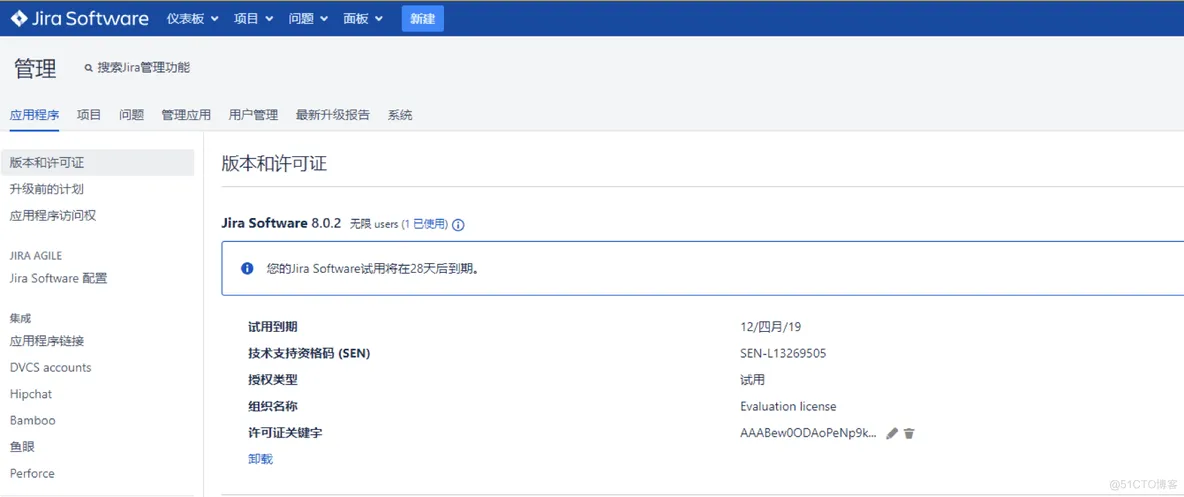Open Hipchat integration in sidebar
Viewport: 1184px width, 497px height.
[31, 394]
